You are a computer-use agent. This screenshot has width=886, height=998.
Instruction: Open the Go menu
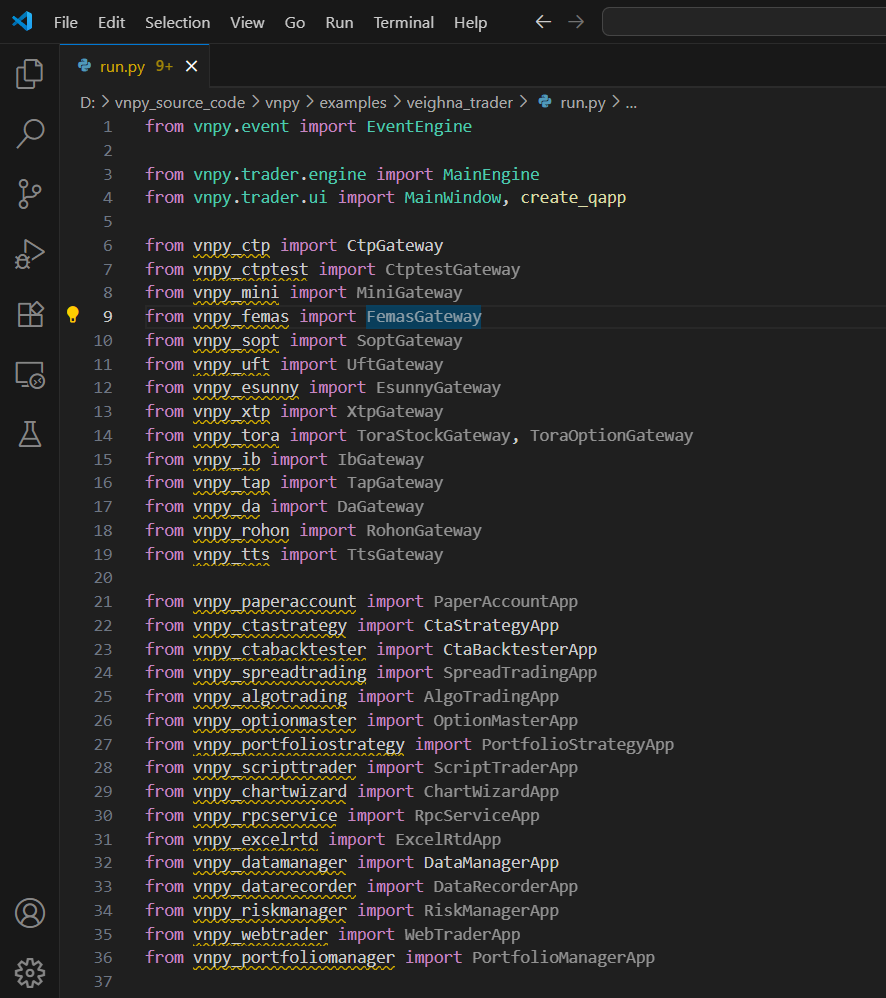[295, 22]
